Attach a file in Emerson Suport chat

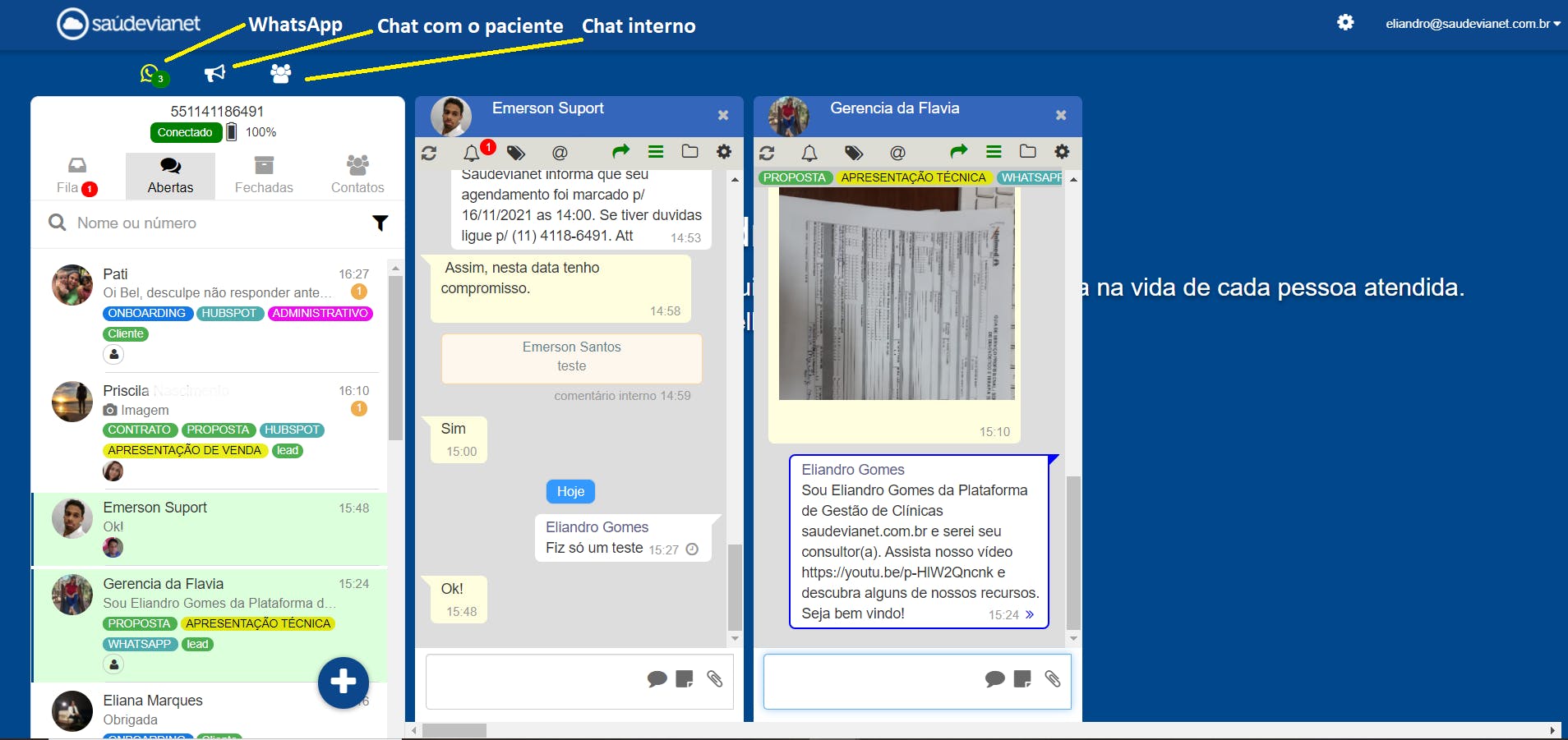tap(715, 679)
